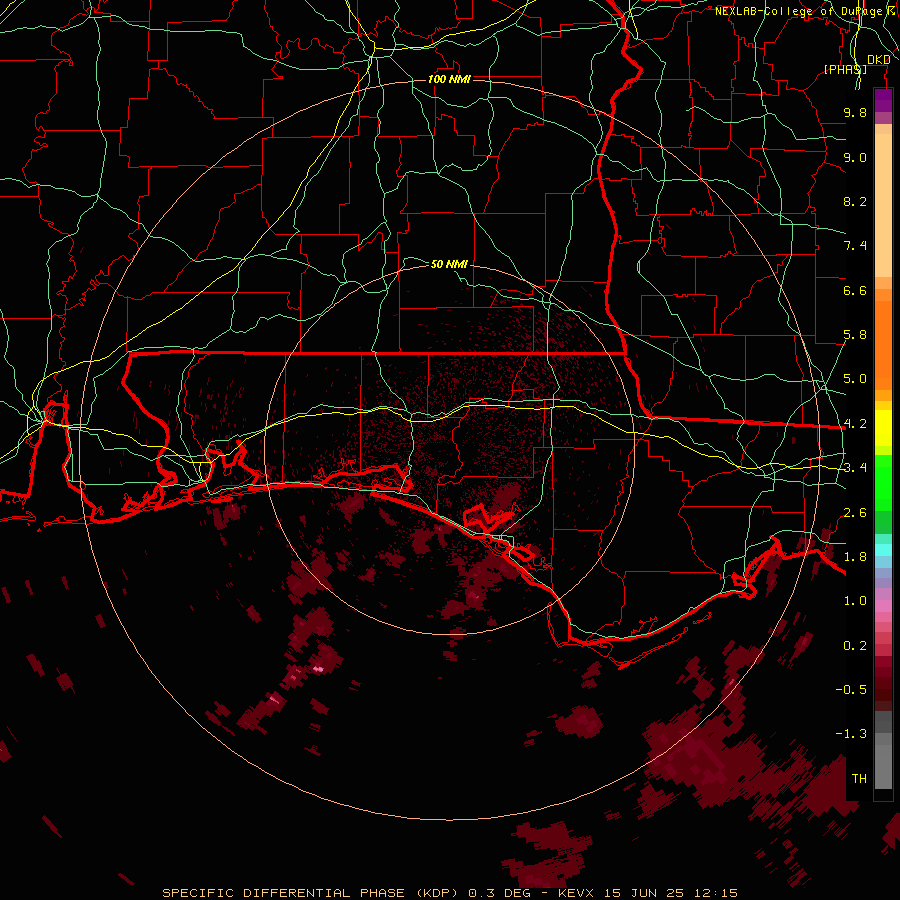Click the 7.4 legend value
This screenshot has height=900, width=900.
[x=855, y=246]
